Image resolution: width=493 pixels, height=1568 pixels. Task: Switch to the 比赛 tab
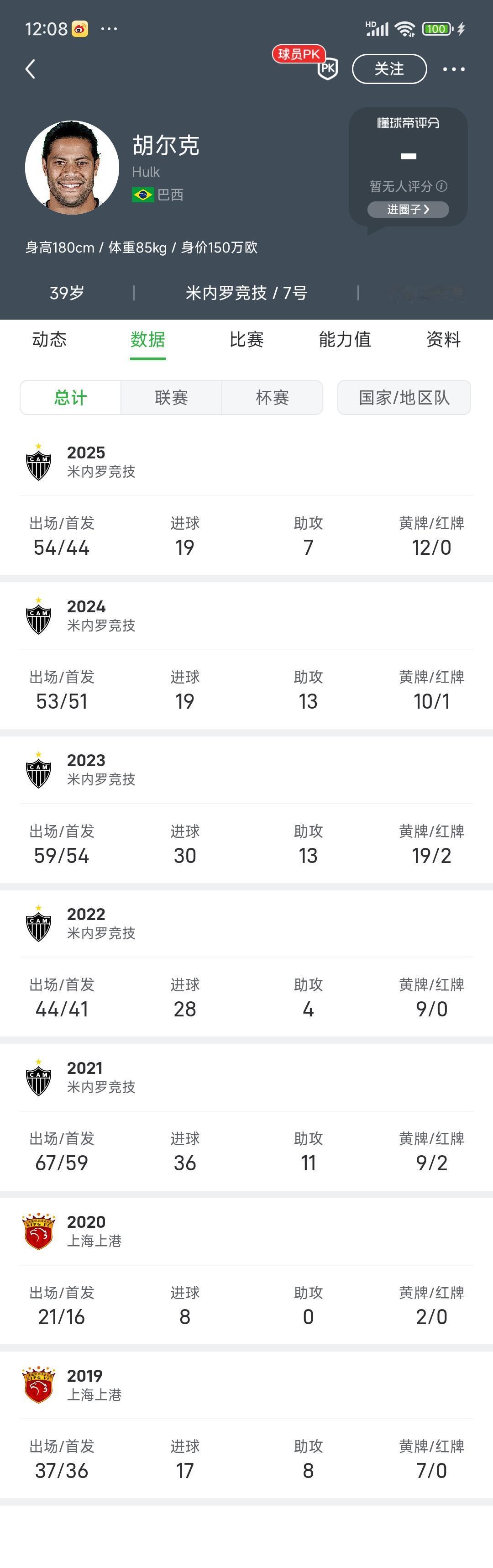coord(246,340)
